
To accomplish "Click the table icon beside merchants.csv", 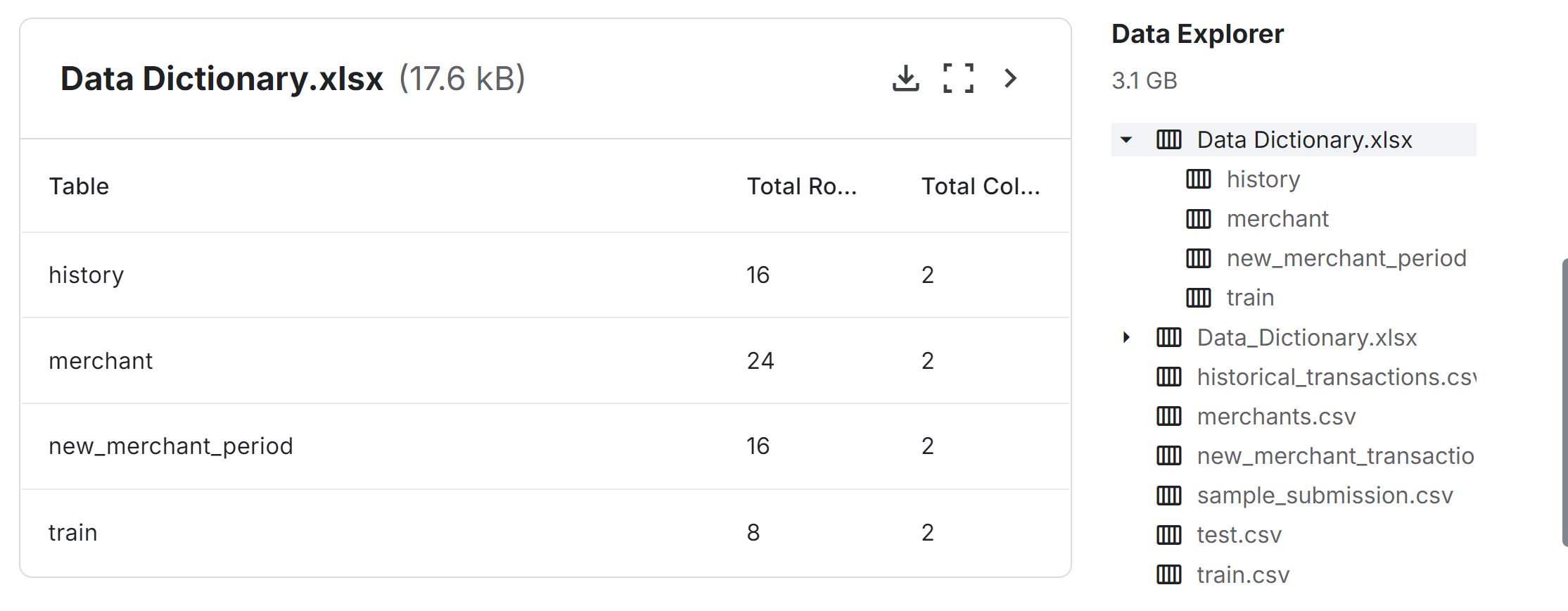I will (x=1169, y=417).
